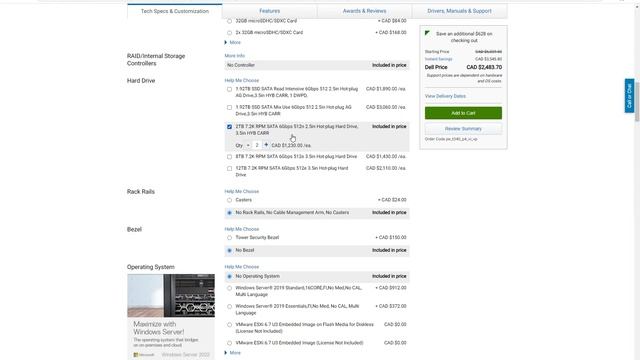Image resolution: width=640 pixels, height=360 pixels.
Task: Select VMware ESXi 6.7 U3 on Flash Media
Action: 229,325
